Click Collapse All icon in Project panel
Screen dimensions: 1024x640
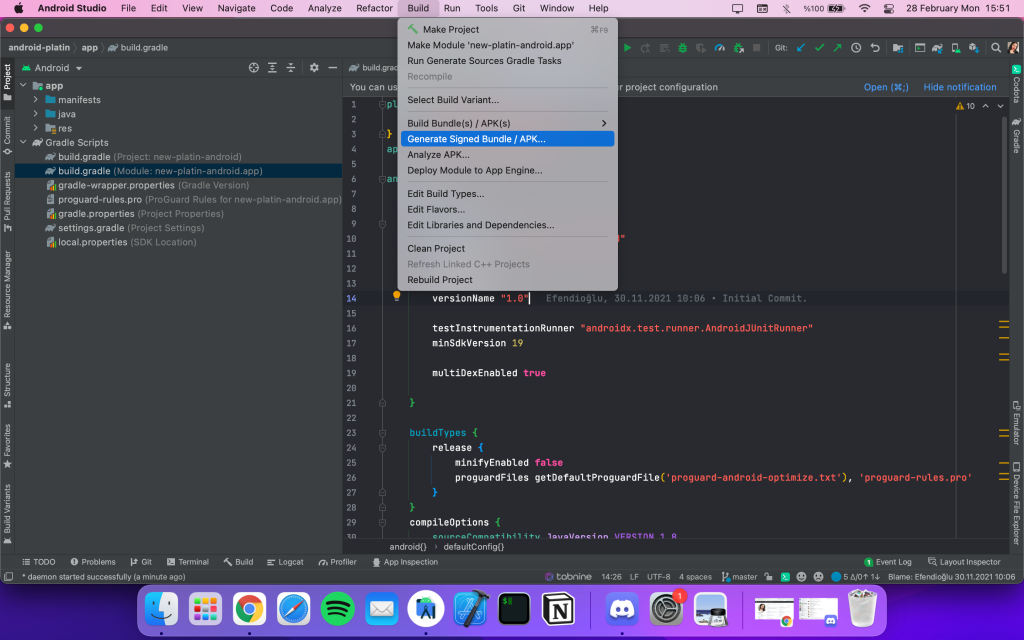click(291, 68)
